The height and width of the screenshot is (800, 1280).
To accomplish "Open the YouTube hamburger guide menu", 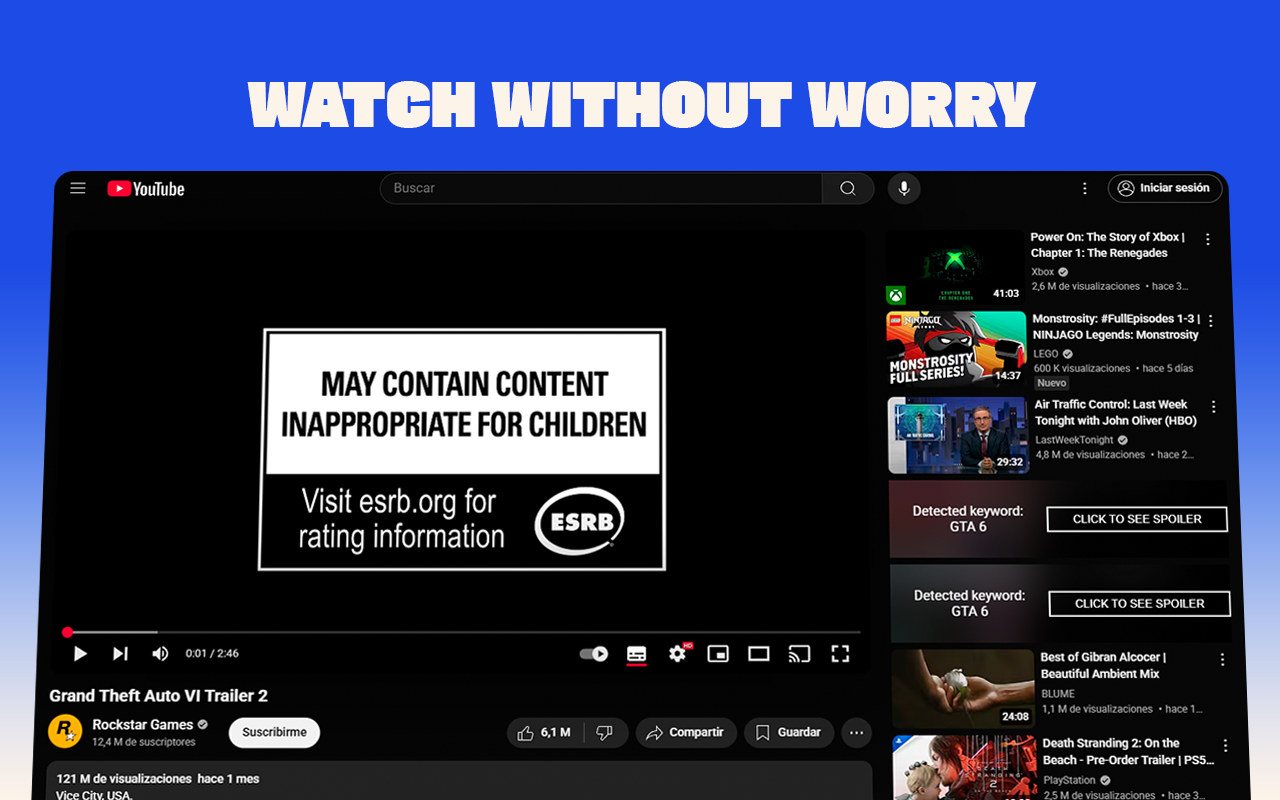I will (x=78, y=188).
